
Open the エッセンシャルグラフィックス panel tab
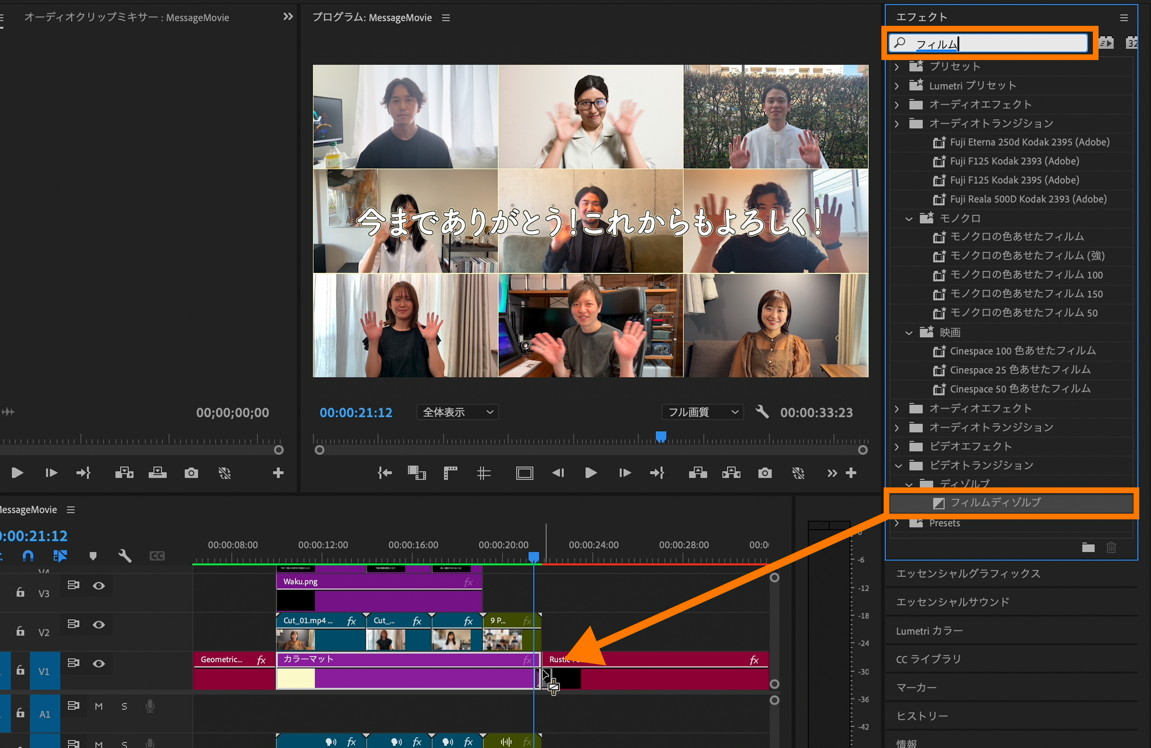tap(968, 574)
